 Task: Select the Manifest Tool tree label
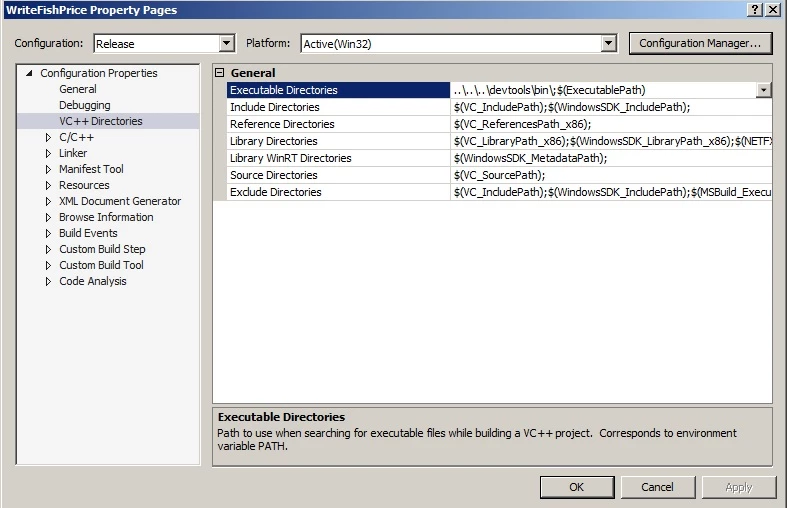coord(91,169)
